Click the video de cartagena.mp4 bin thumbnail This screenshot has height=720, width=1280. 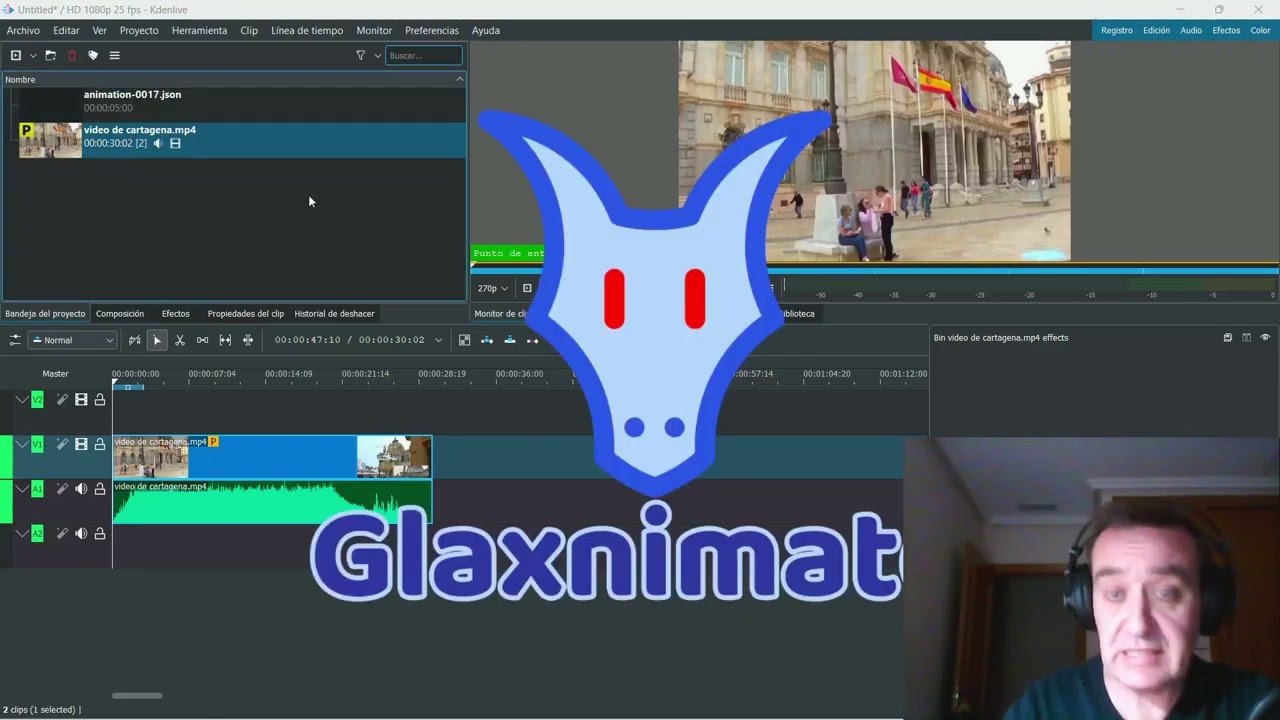50,140
